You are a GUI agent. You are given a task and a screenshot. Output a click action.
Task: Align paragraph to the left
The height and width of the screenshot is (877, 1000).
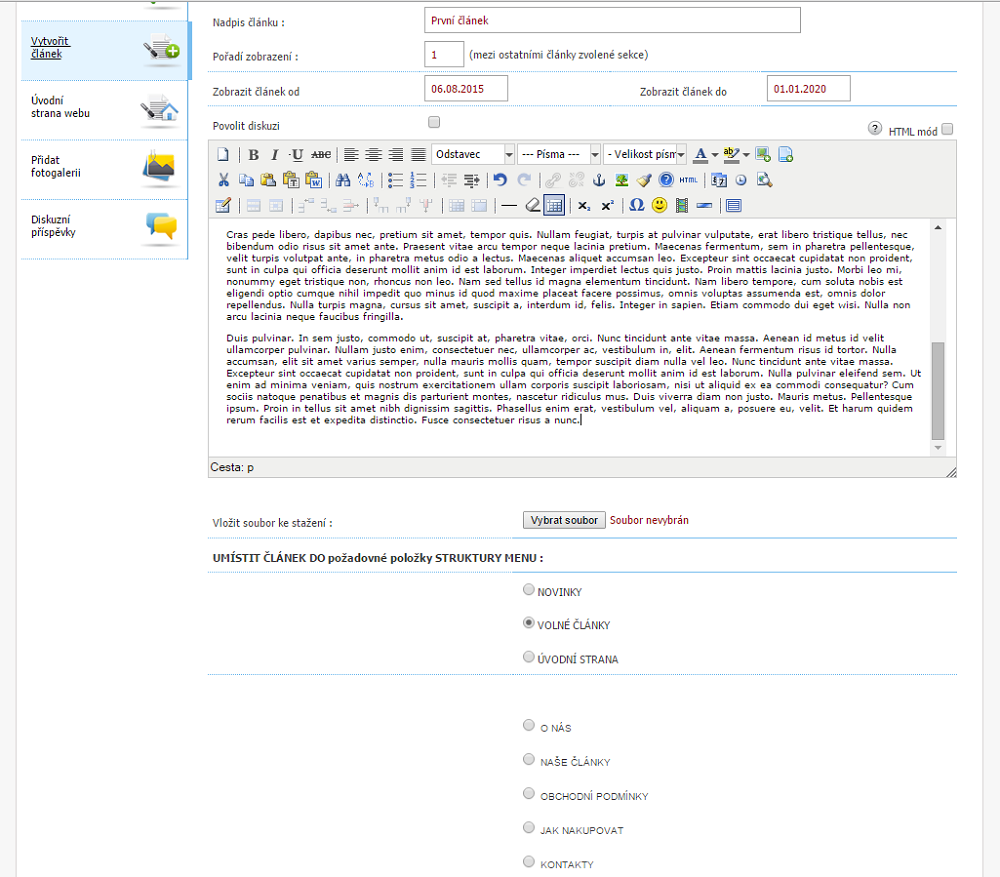(x=351, y=154)
